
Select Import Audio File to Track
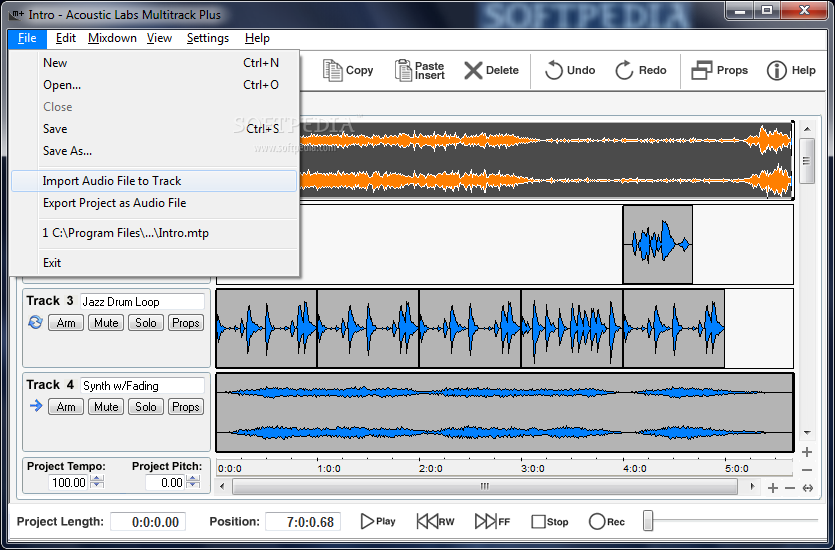click(x=154, y=181)
